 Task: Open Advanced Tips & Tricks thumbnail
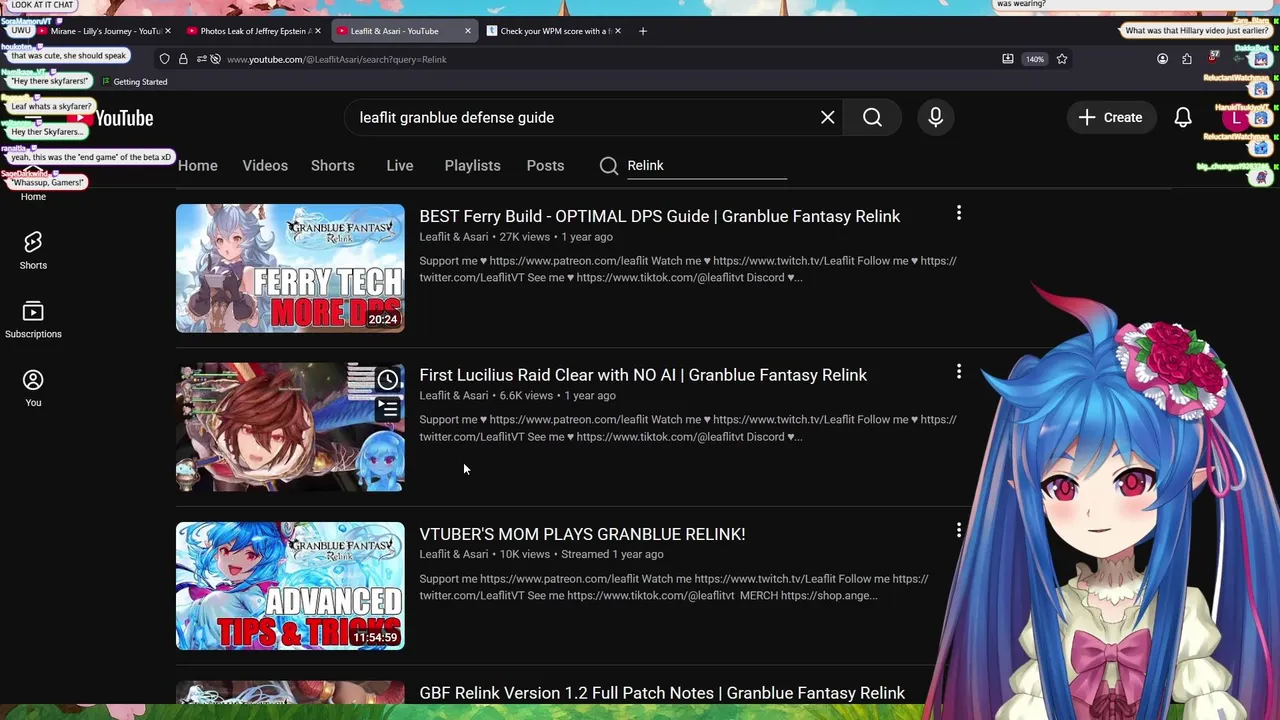point(290,586)
